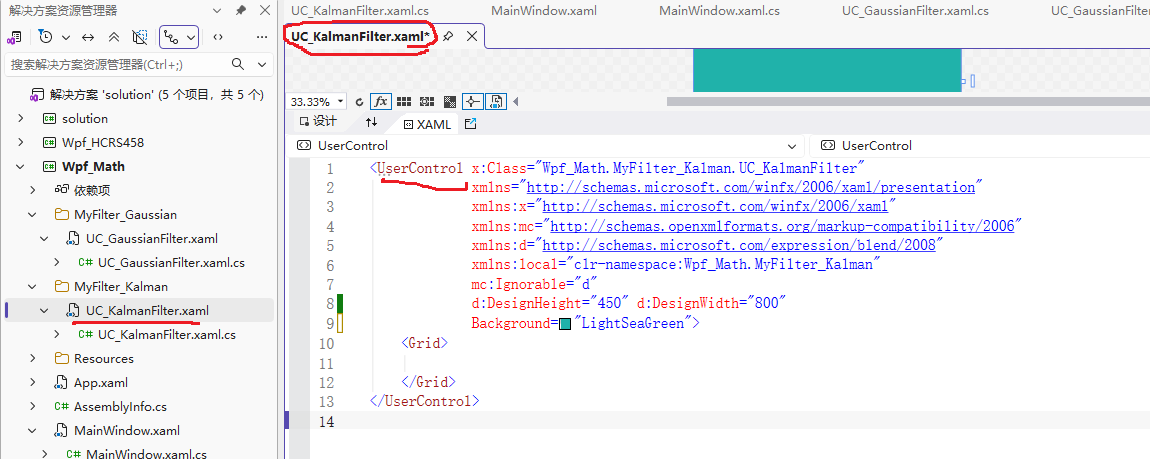
Task: Open left UserControl element combo box
Action: [x=546, y=145]
